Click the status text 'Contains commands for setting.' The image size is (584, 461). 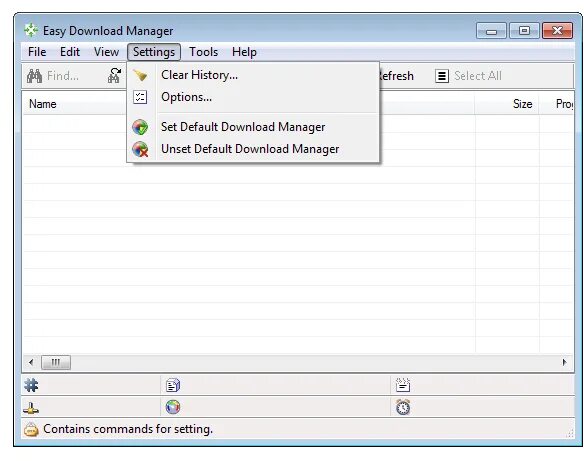128,429
